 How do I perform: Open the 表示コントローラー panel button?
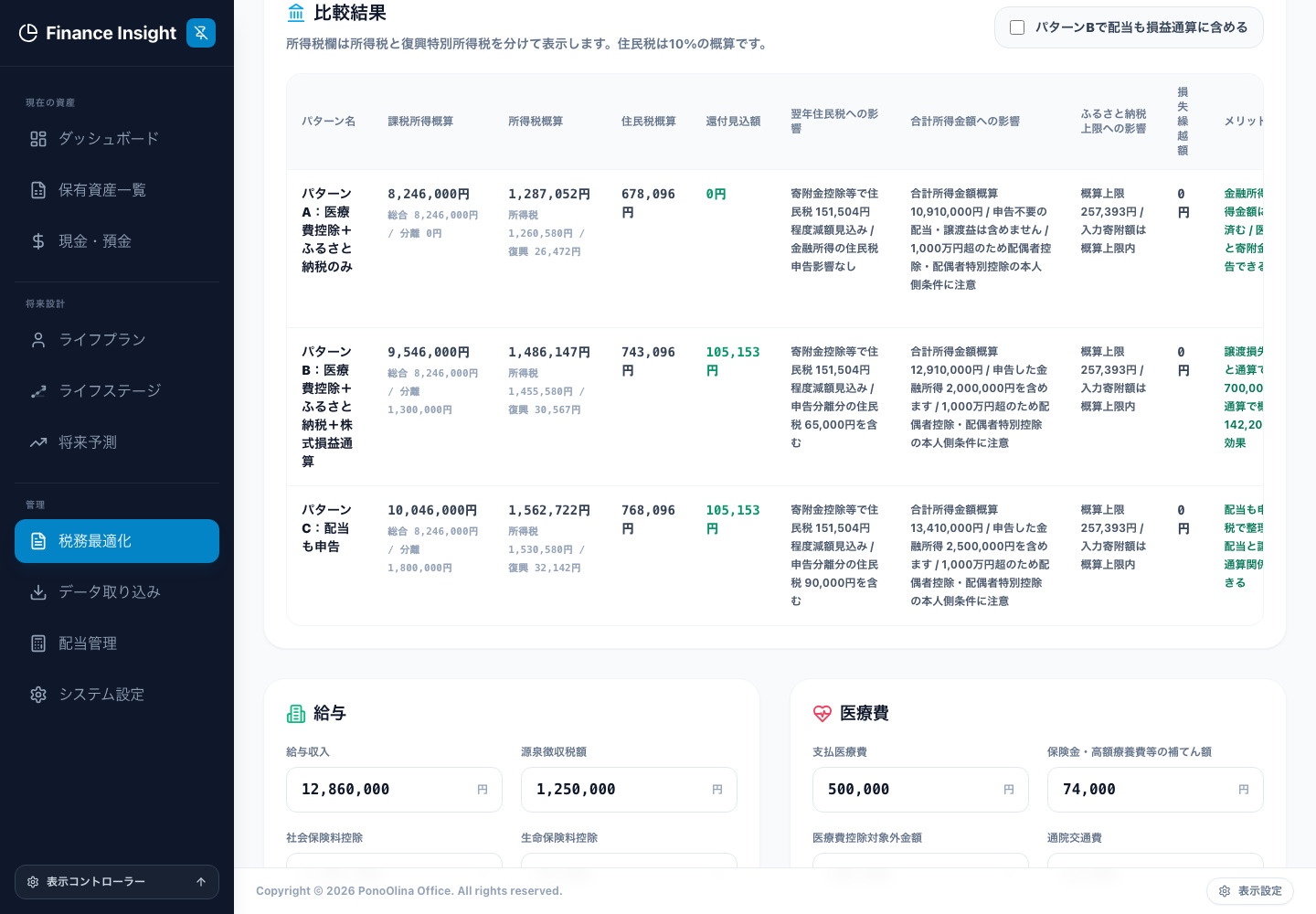pos(117,882)
